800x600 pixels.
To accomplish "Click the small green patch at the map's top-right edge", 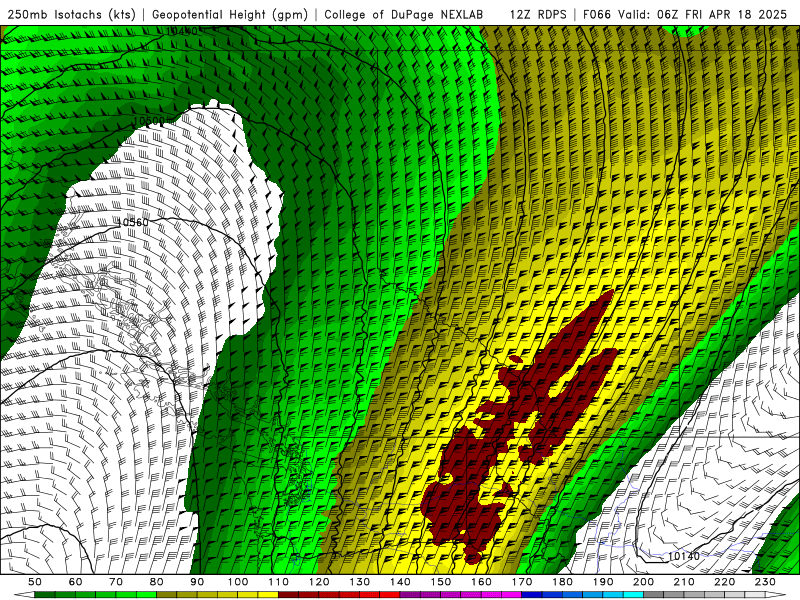I will [x=685, y=31].
